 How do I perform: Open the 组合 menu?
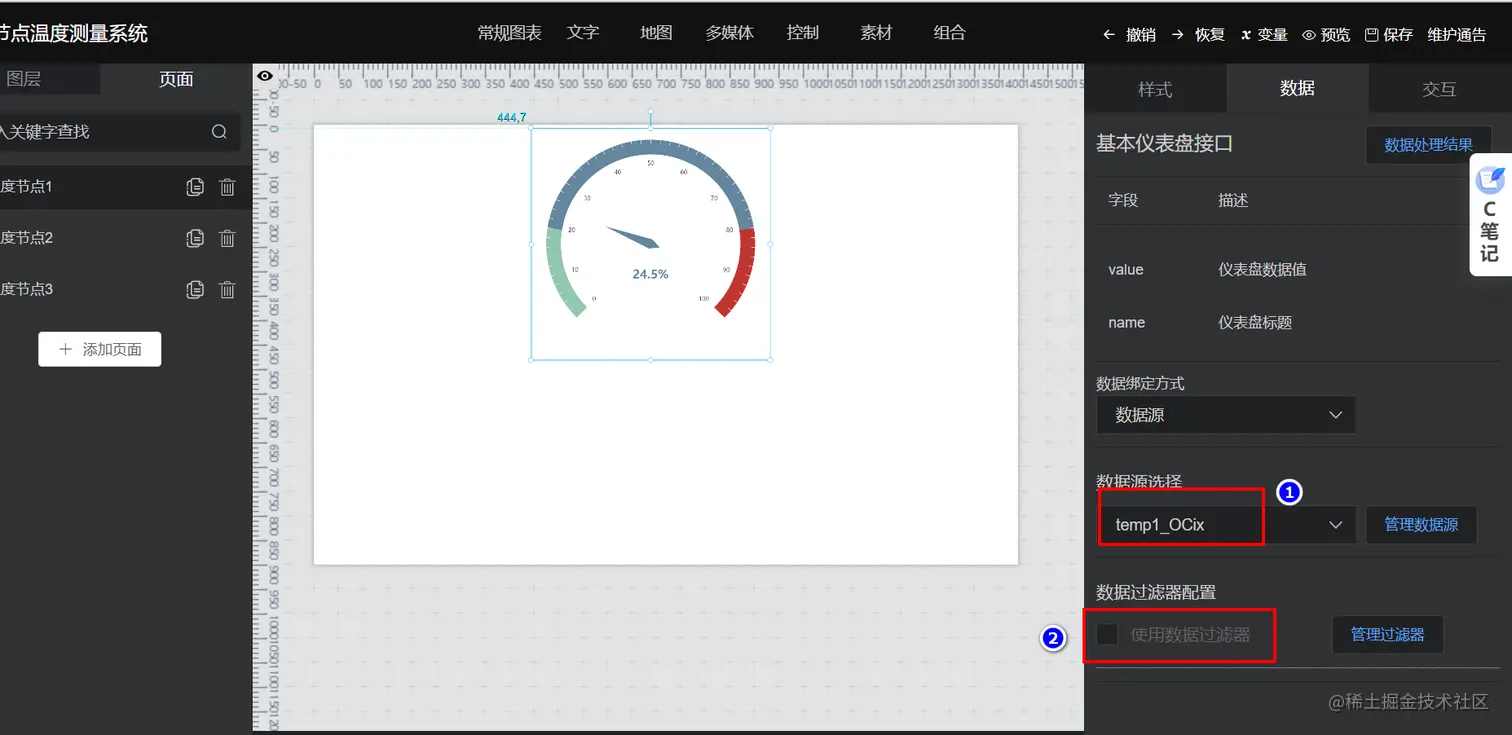pos(949,33)
